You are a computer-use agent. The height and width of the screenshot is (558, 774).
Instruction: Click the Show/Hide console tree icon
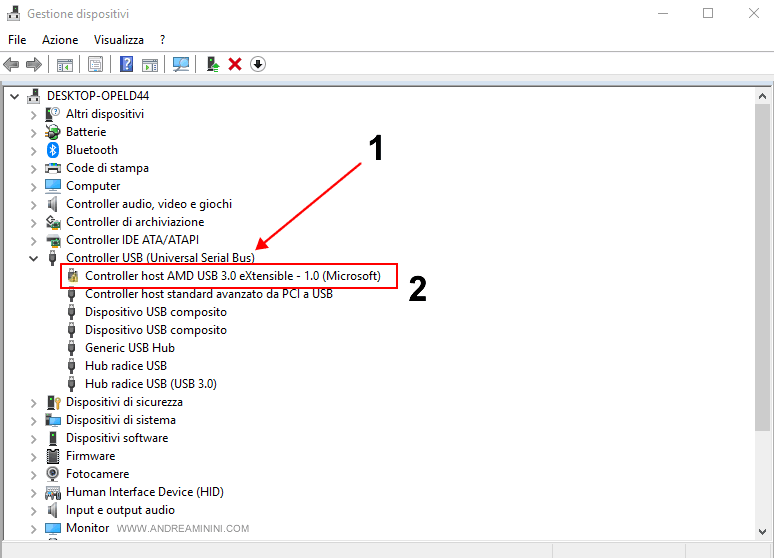pos(64,64)
